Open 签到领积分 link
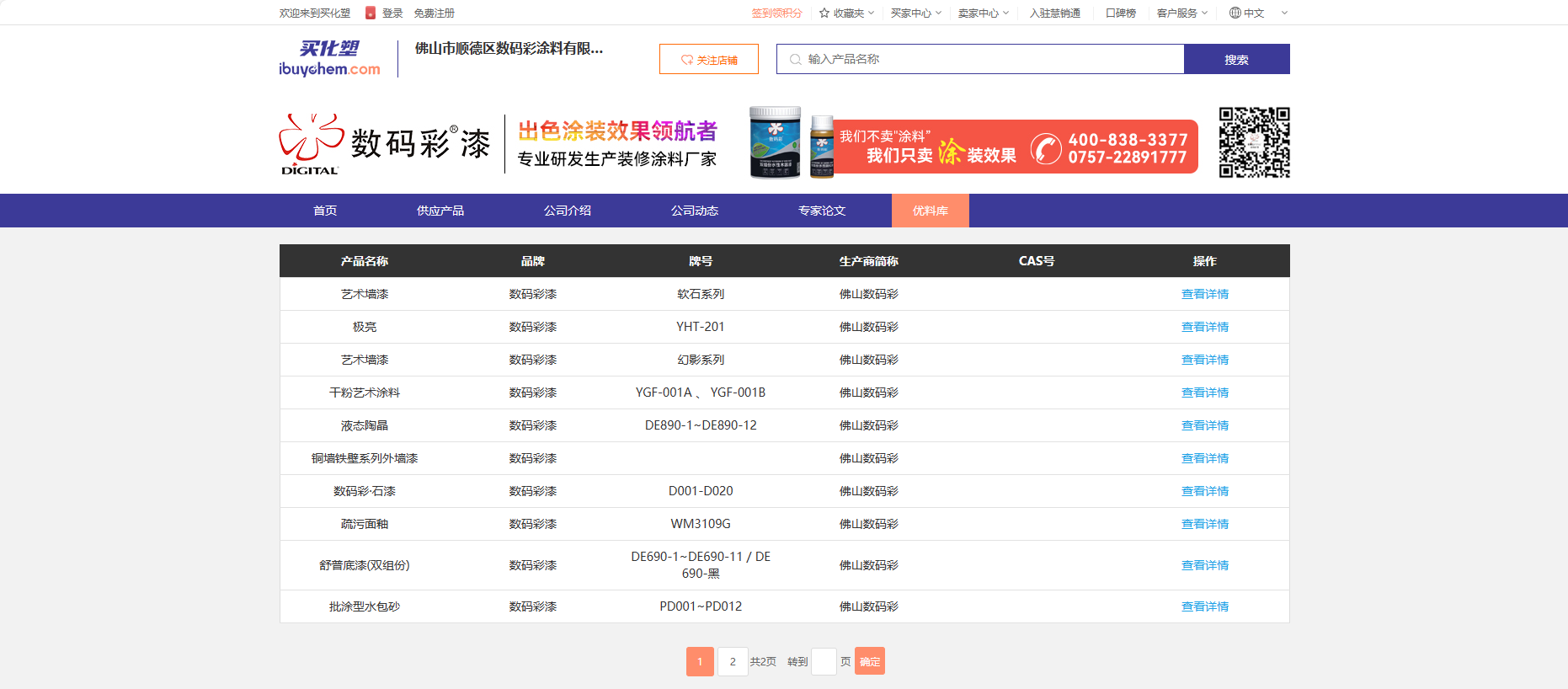This screenshot has height=689, width=1568. (x=776, y=13)
